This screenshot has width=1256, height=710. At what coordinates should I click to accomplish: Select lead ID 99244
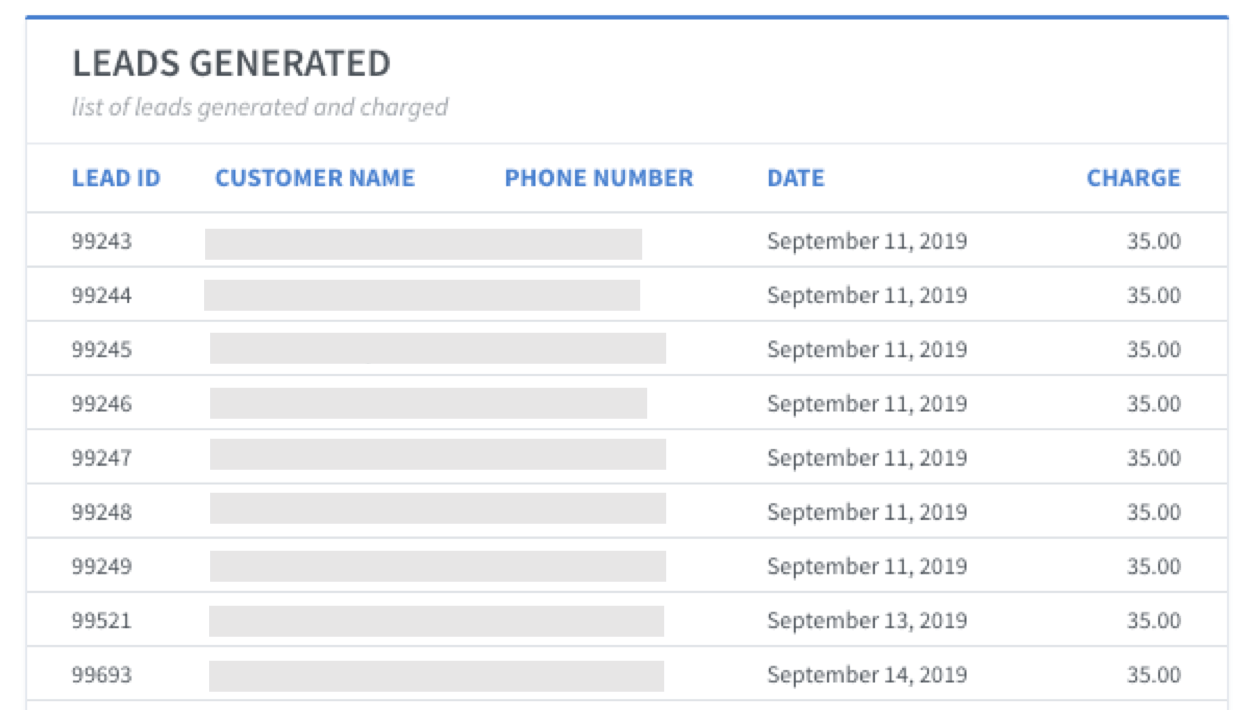[x=101, y=295]
